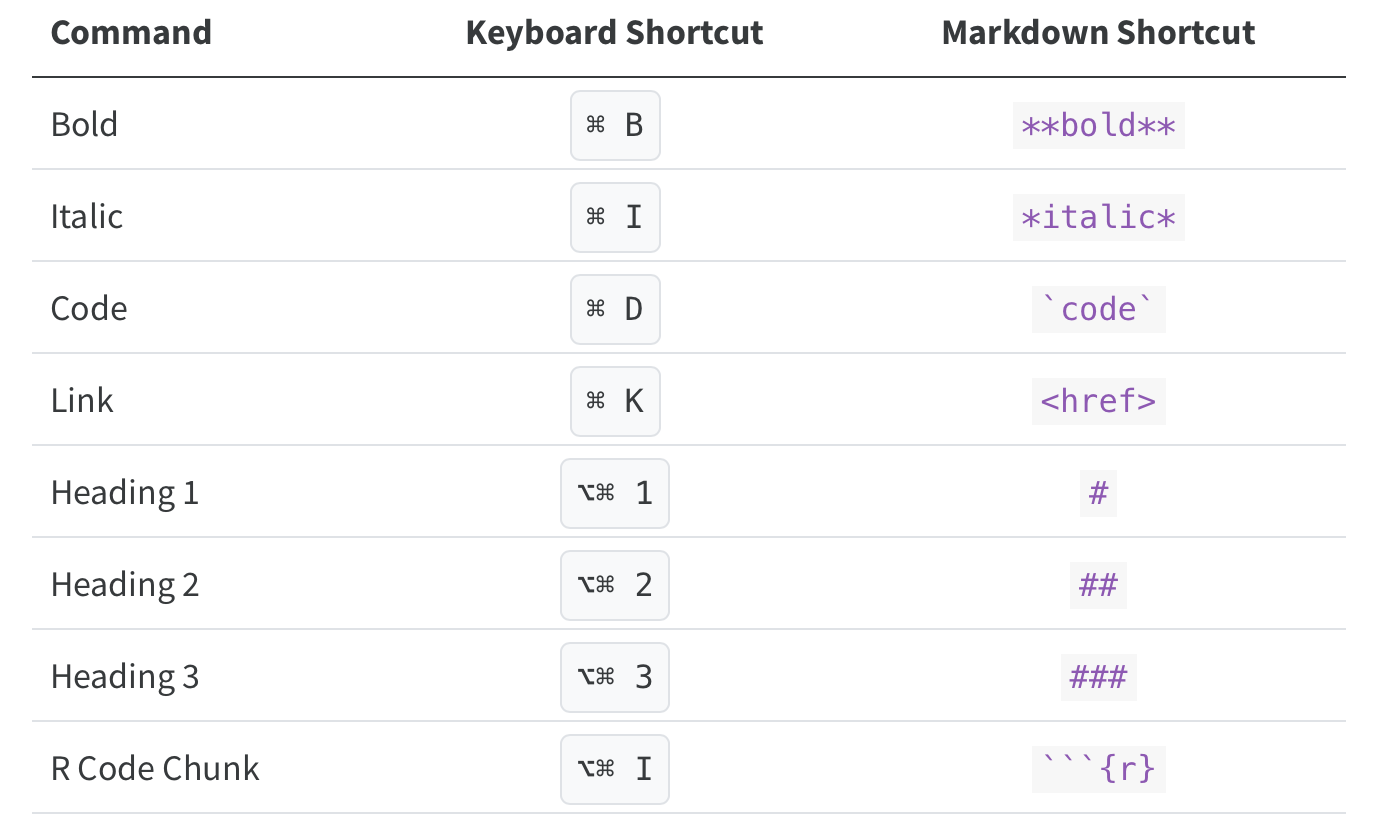Image resolution: width=1384 pixels, height=836 pixels.
Task: Click the ## markdown snippet
Action: click(x=1098, y=586)
